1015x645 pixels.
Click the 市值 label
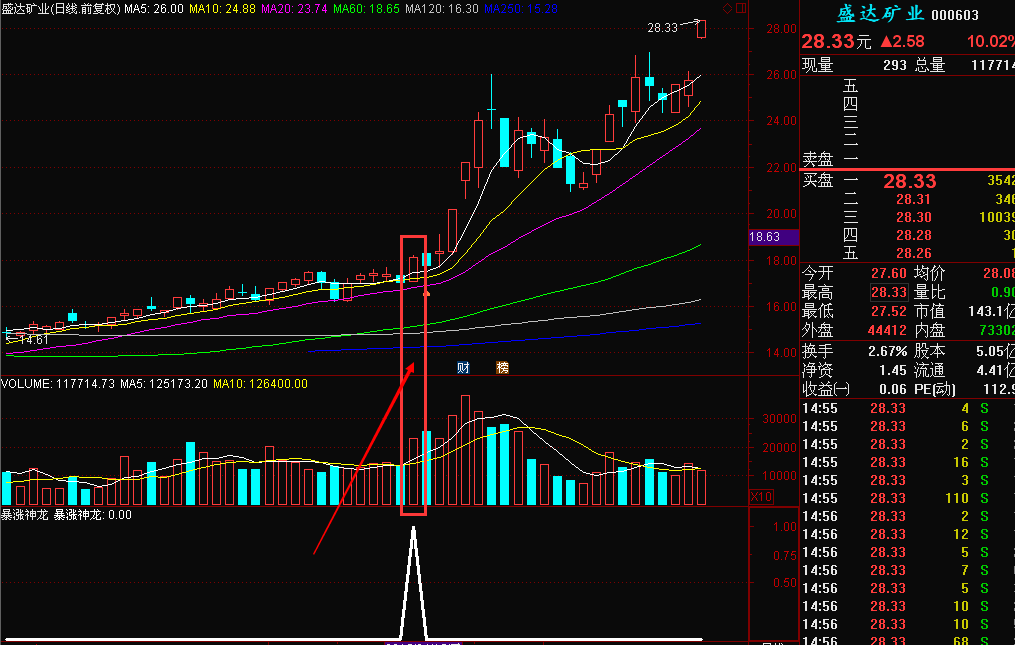[930, 311]
